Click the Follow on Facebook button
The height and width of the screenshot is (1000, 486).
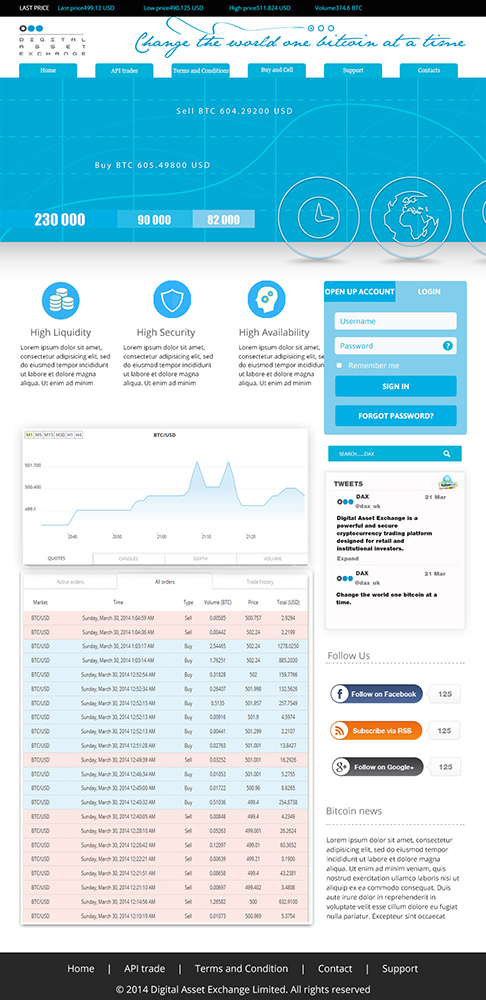coord(377,694)
